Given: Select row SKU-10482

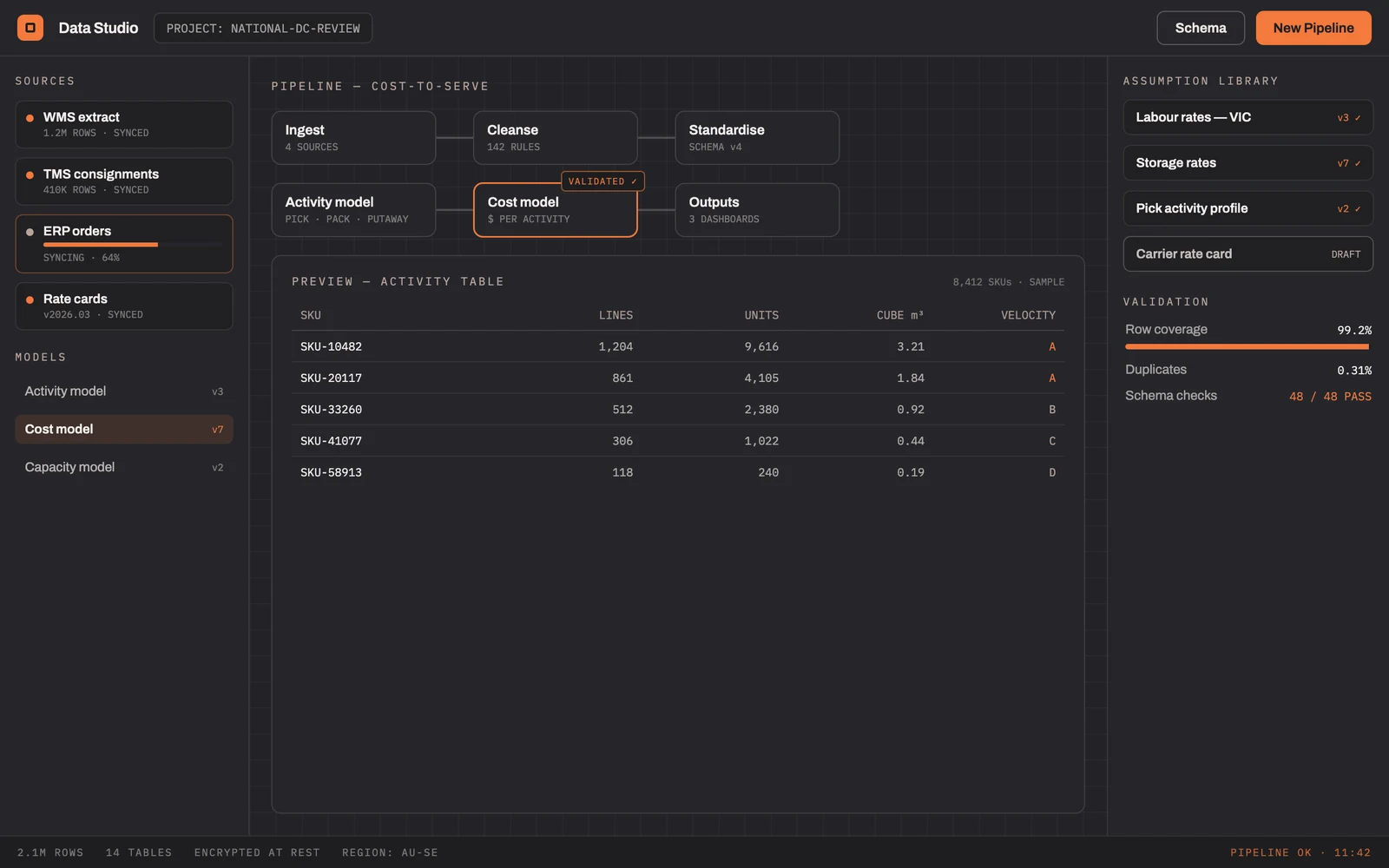Looking at the screenshot, I should point(678,346).
